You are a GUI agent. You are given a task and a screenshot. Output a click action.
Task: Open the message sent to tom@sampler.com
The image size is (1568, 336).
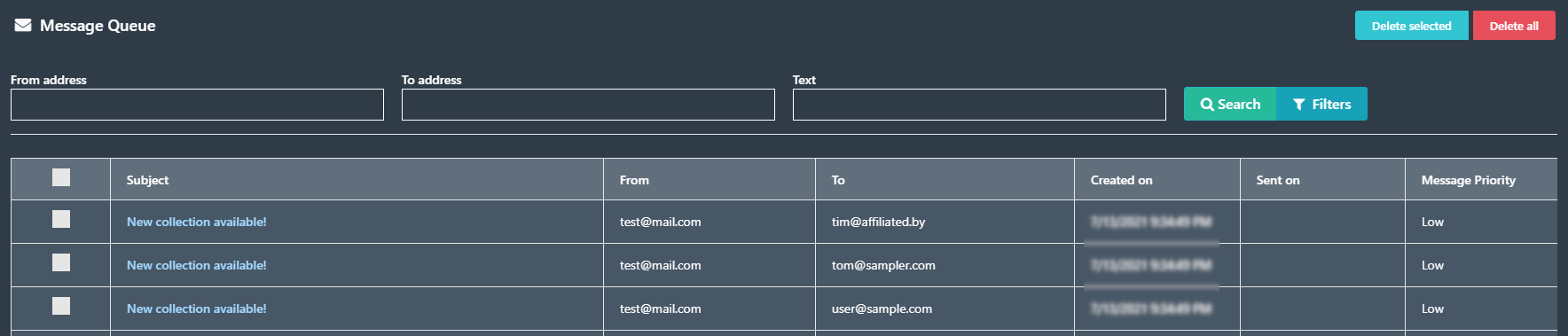coord(196,265)
